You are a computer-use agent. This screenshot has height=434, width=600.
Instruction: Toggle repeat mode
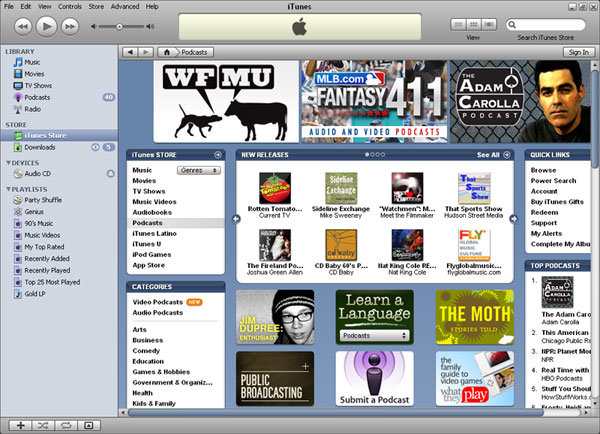point(66,425)
